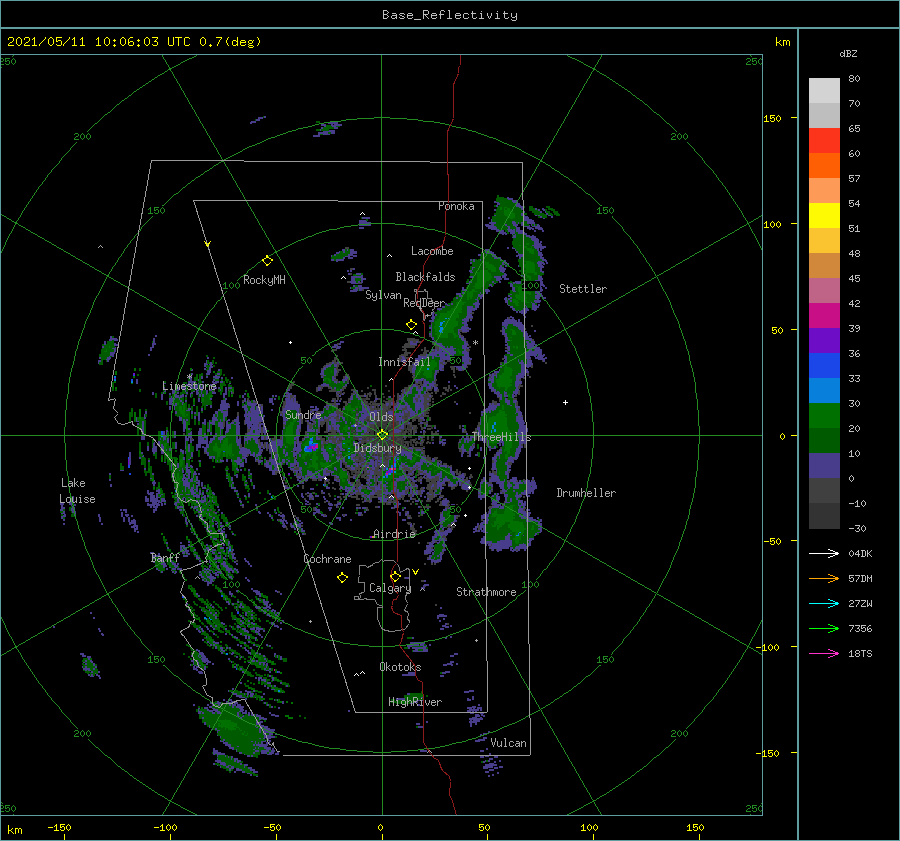Pick the red swatch in dBZ legend
Screen dimensions: 900x841
[x=824, y=141]
